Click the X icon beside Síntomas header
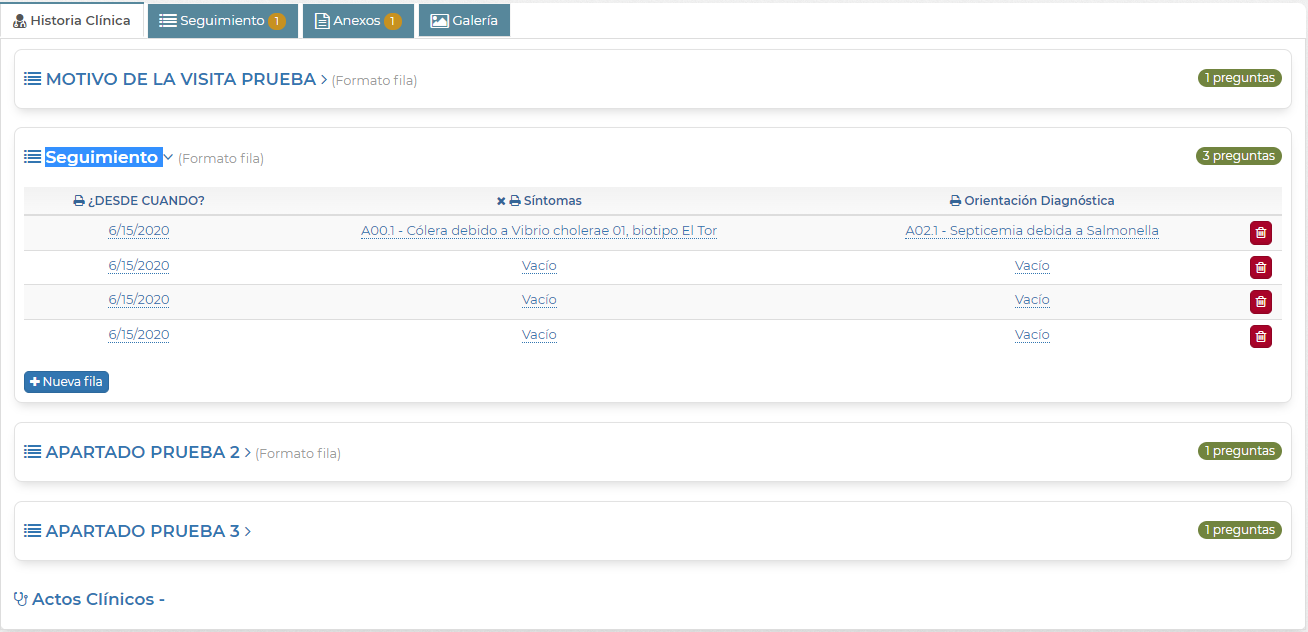The image size is (1308, 632). (x=501, y=201)
